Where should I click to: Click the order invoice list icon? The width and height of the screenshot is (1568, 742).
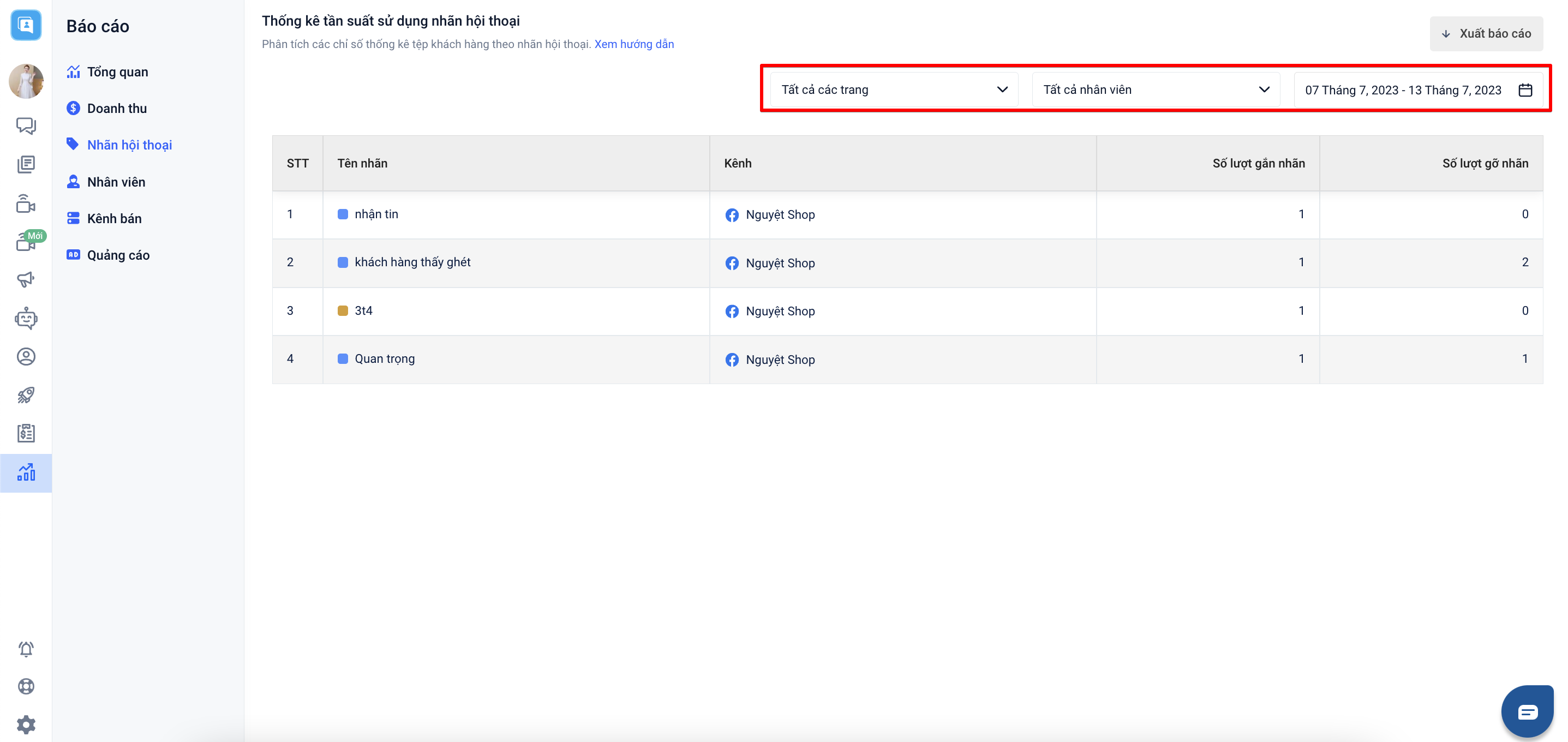click(26, 433)
